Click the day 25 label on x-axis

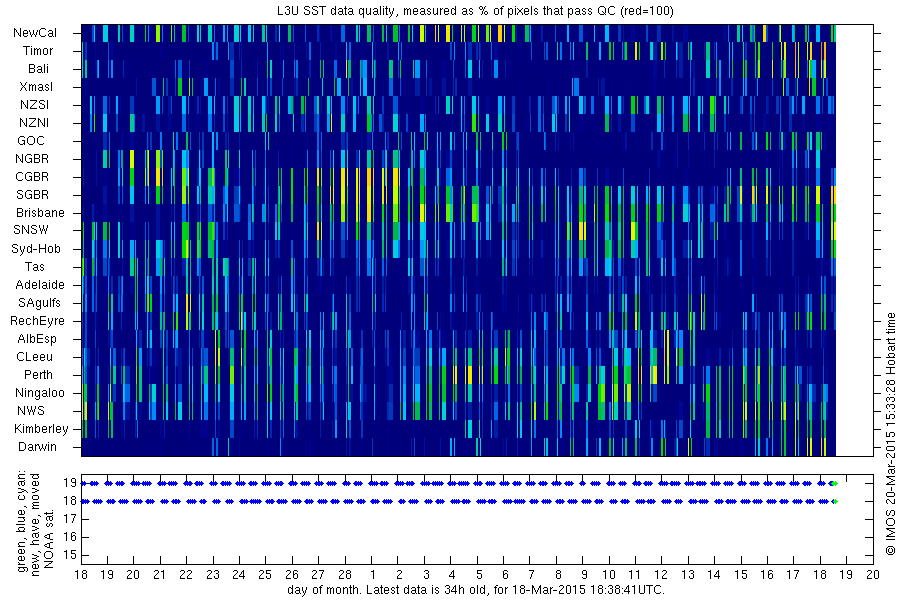pos(265,574)
